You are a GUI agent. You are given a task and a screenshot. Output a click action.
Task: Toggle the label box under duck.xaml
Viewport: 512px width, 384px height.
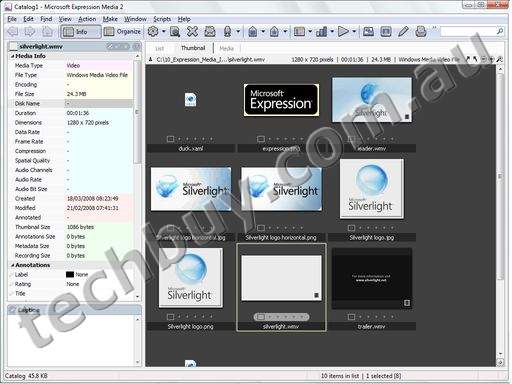(170, 139)
